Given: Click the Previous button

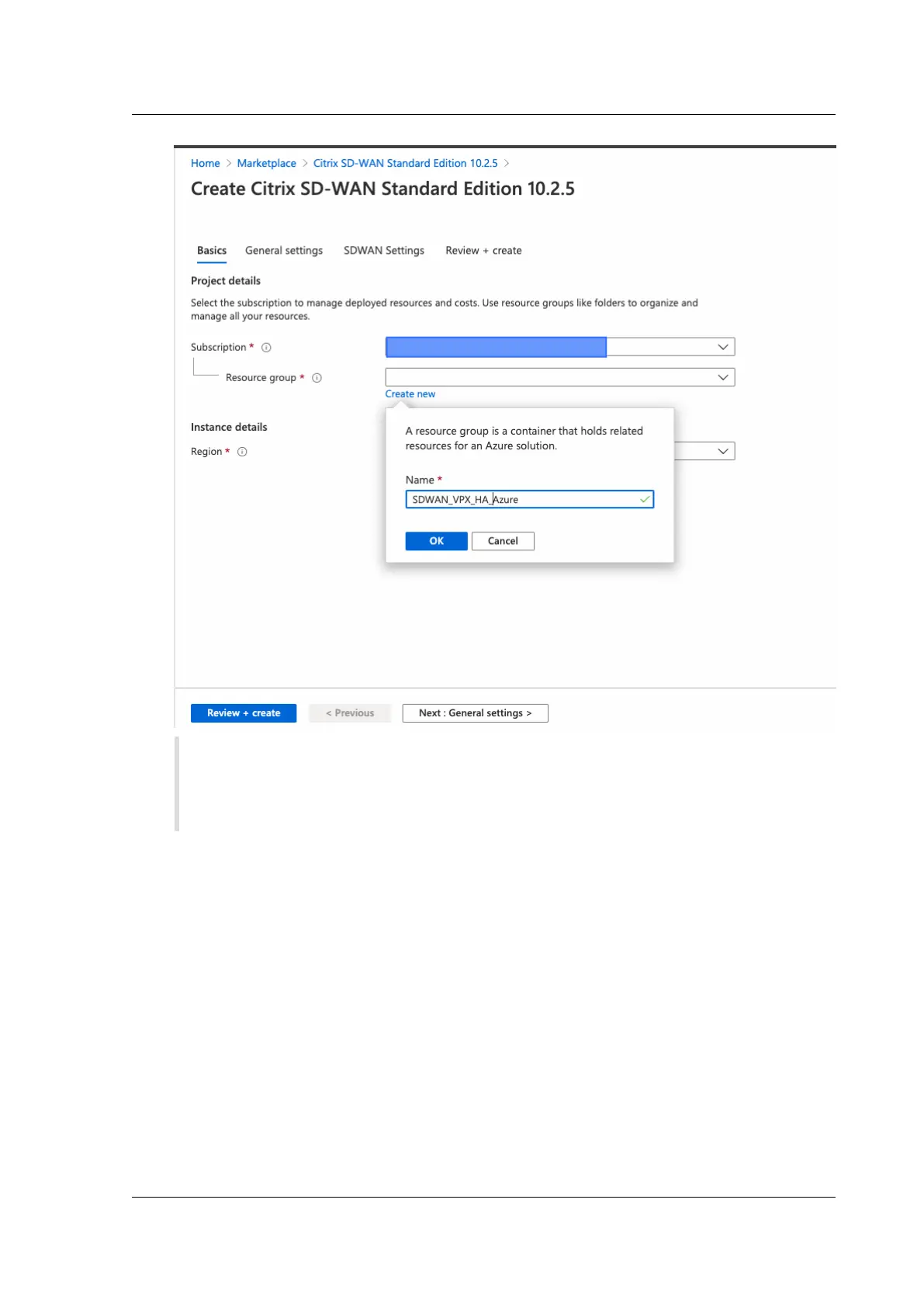Looking at the screenshot, I should pyautogui.click(x=350, y=713).
